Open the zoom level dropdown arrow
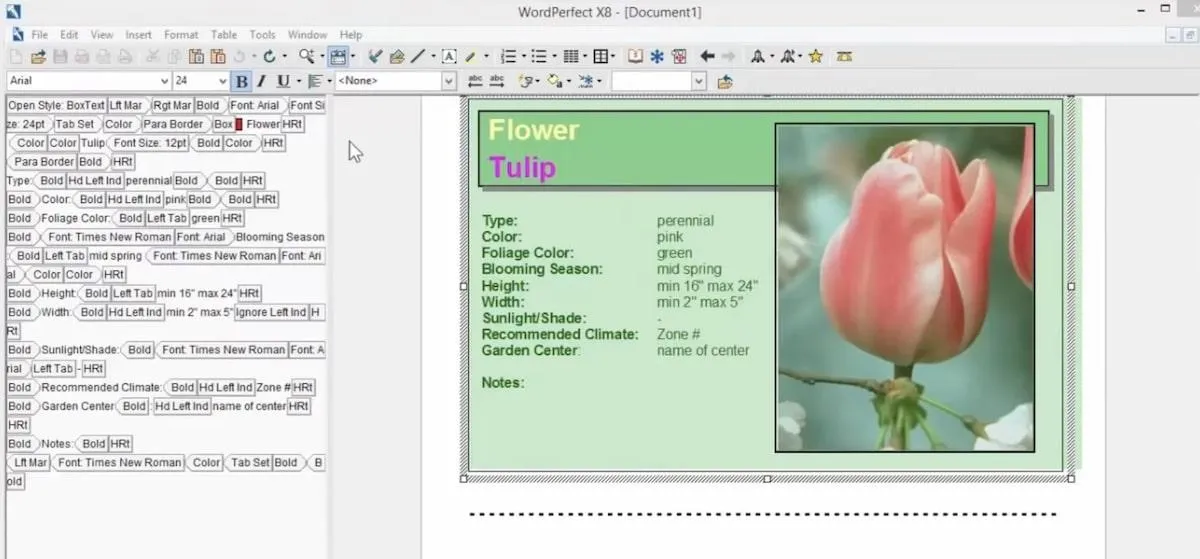1200x559 pixels. click(321, 57)
